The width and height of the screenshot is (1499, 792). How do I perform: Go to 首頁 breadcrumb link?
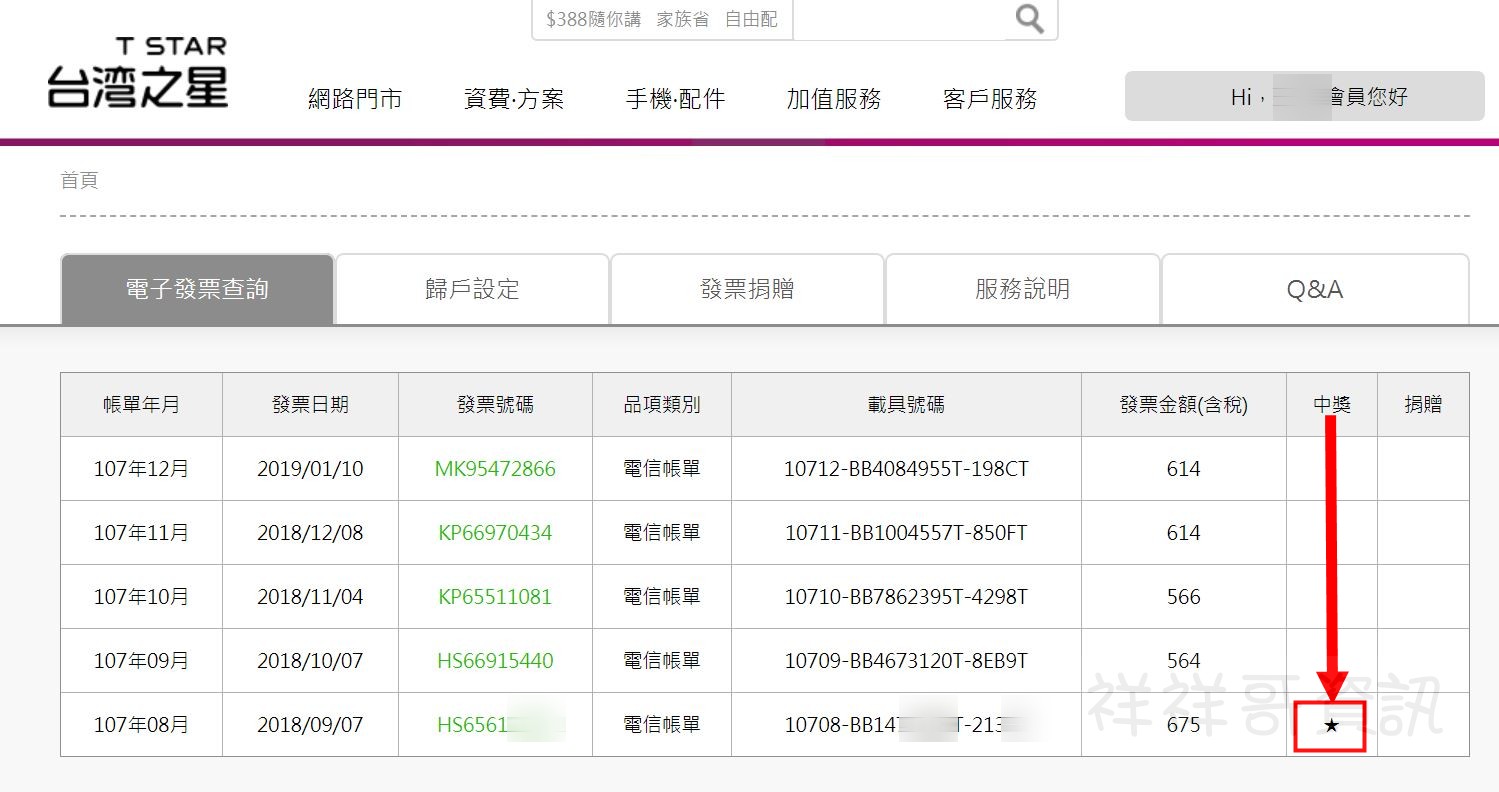(80, 181)
